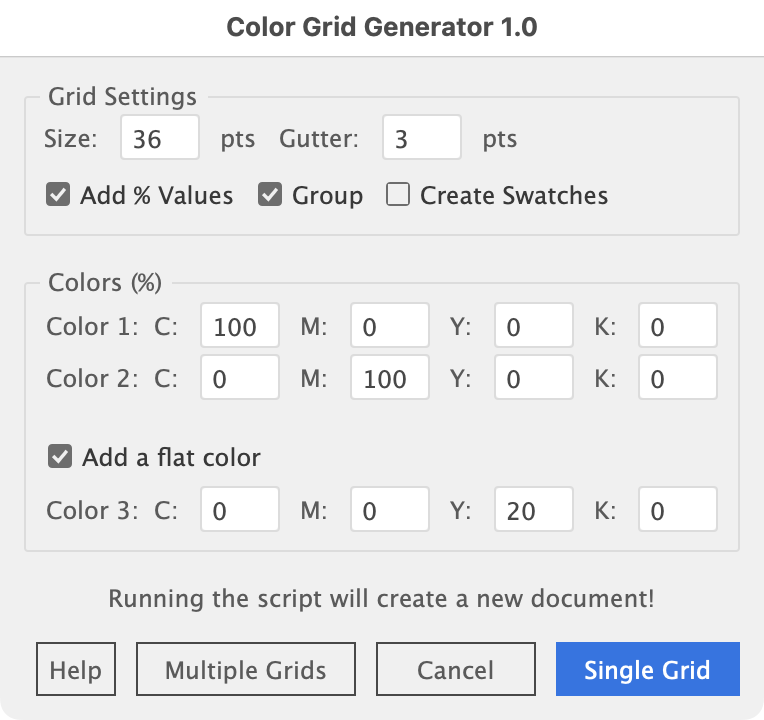
Task: Click Color 1 cyan value field
Action: point(240,327)
